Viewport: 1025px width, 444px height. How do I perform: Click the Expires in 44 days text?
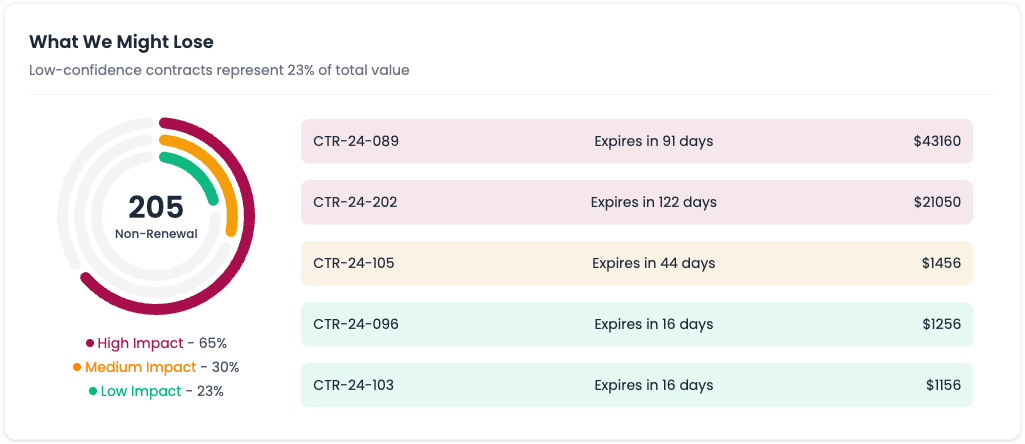click(x=653, y=263)
